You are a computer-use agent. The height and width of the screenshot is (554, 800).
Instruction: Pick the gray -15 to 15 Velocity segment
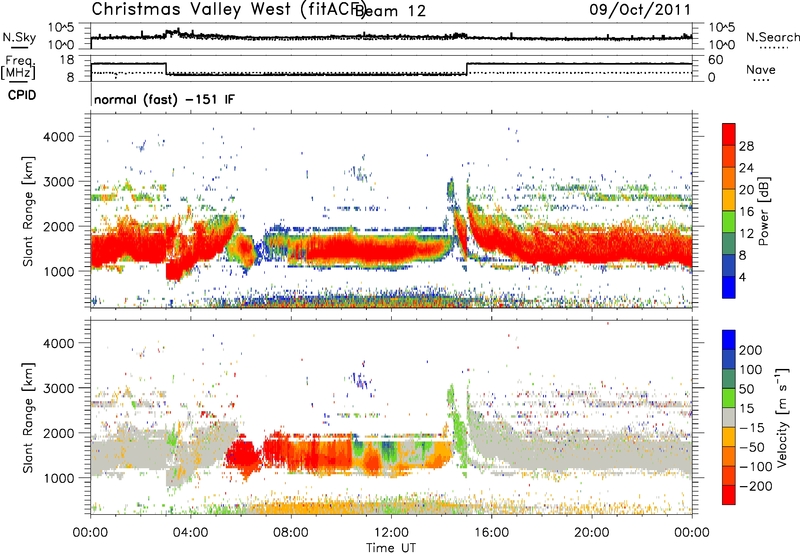coord(729,418)
